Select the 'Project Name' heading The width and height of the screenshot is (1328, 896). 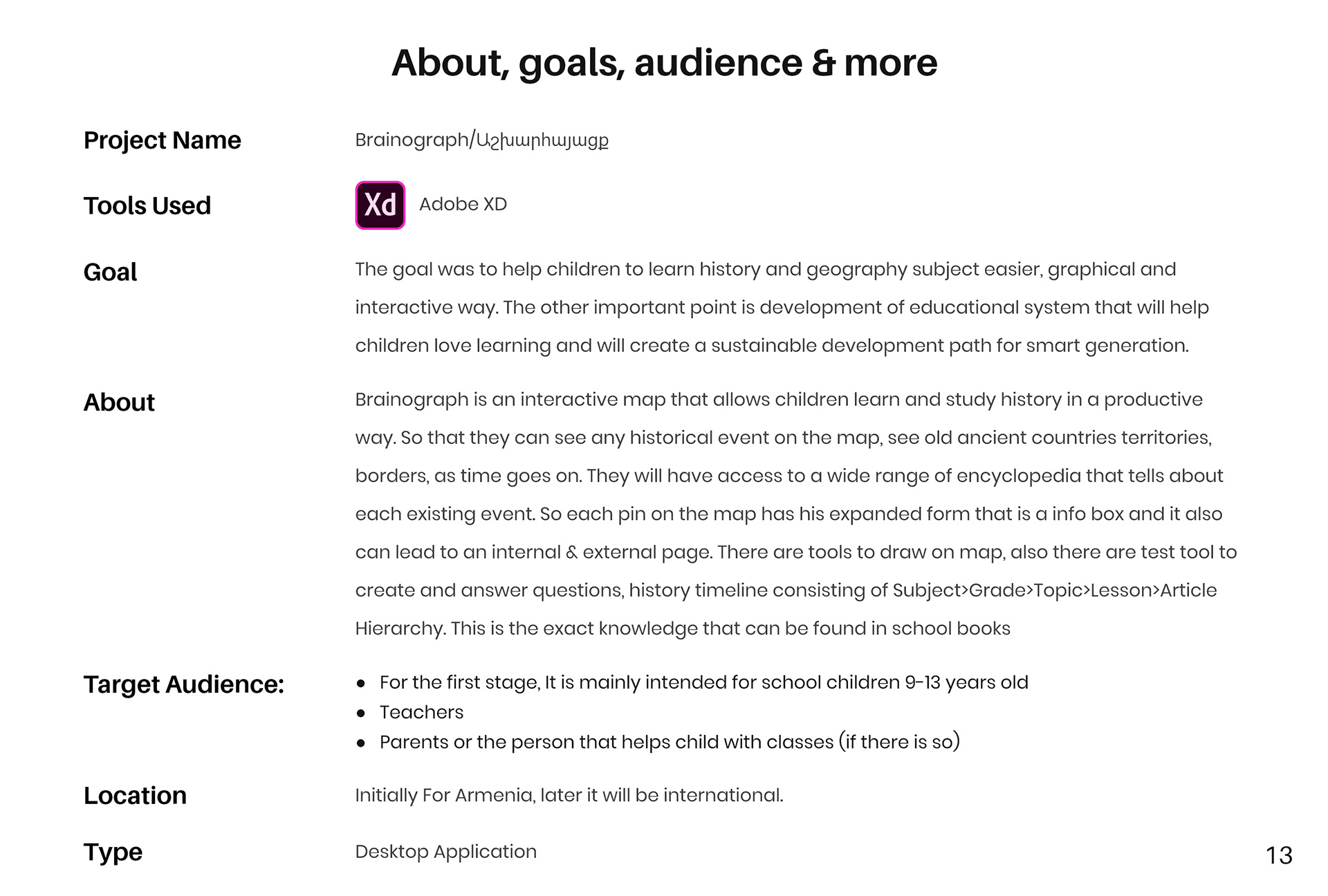(x=162, y=140)
